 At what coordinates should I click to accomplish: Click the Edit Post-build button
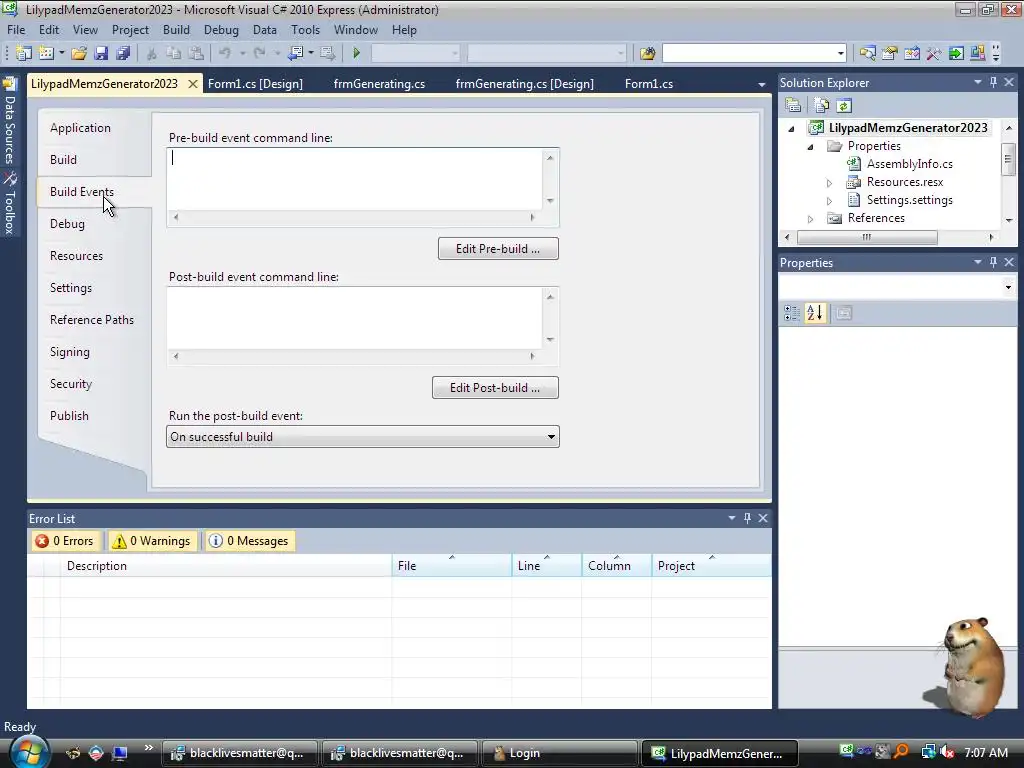(495, 388)
